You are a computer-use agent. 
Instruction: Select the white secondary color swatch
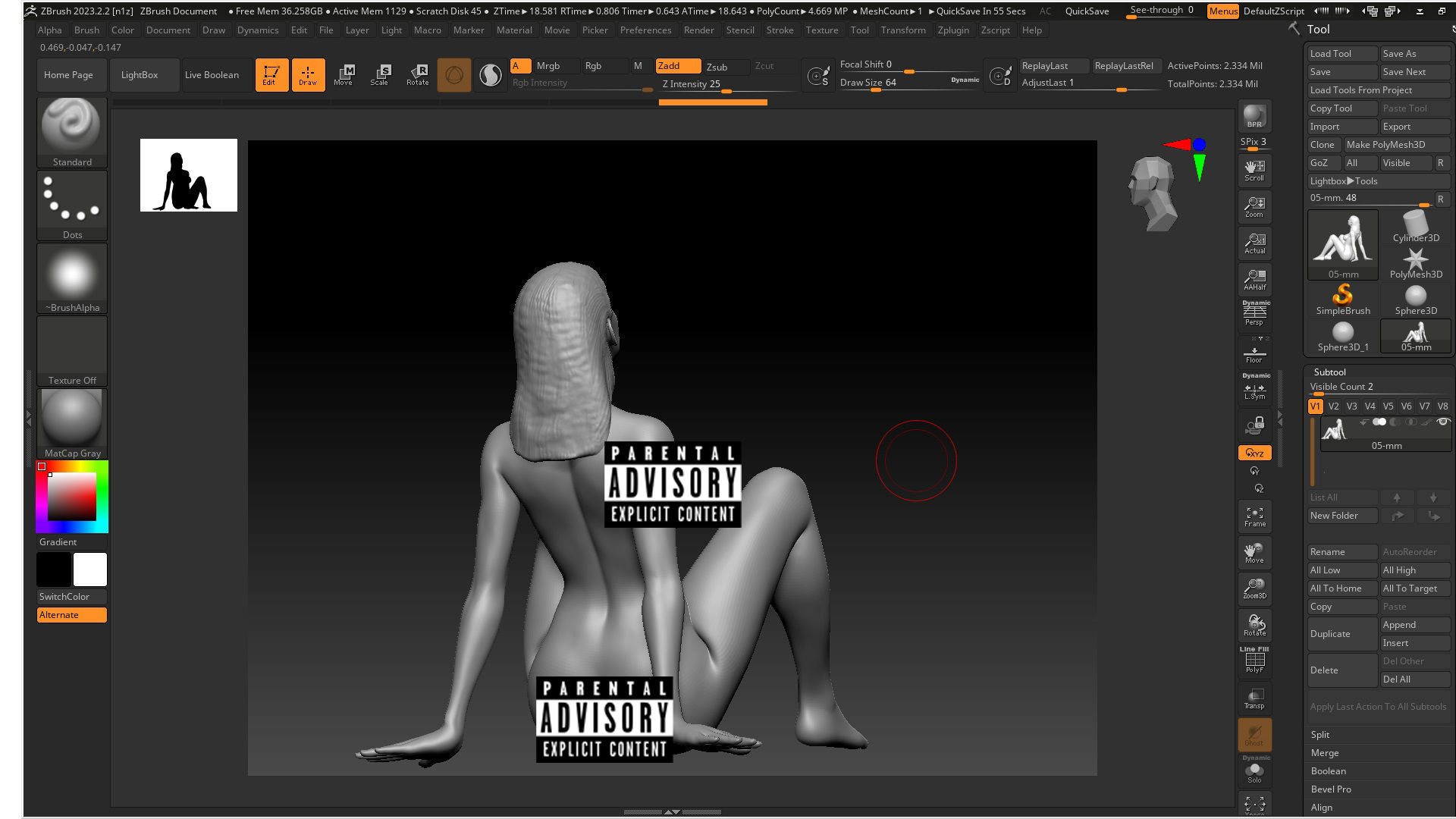pyautogui.click(x=89, y=570)
